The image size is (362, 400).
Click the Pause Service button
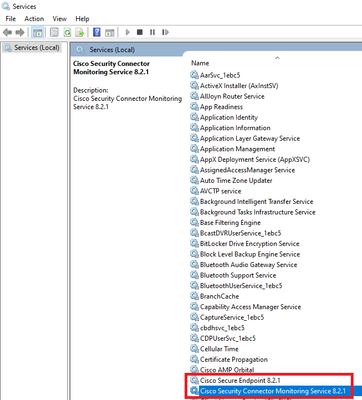pyautogui.click(x=152, y=32)
